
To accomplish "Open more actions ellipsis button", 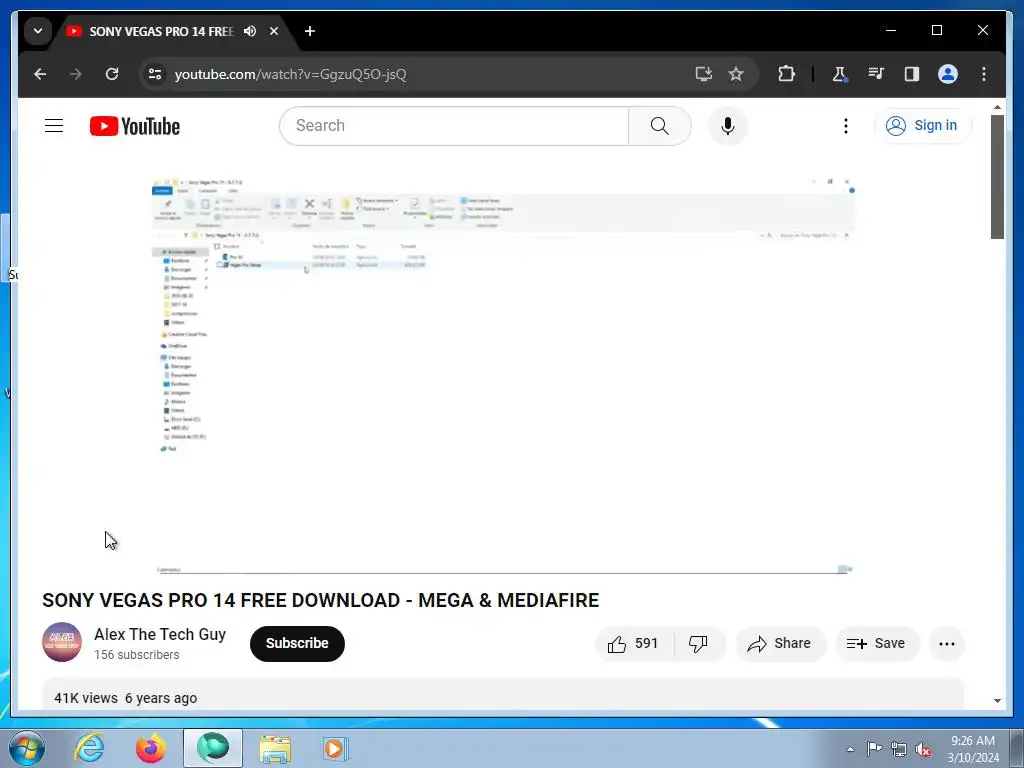I will pyautogui.click(x=947, y=644).
